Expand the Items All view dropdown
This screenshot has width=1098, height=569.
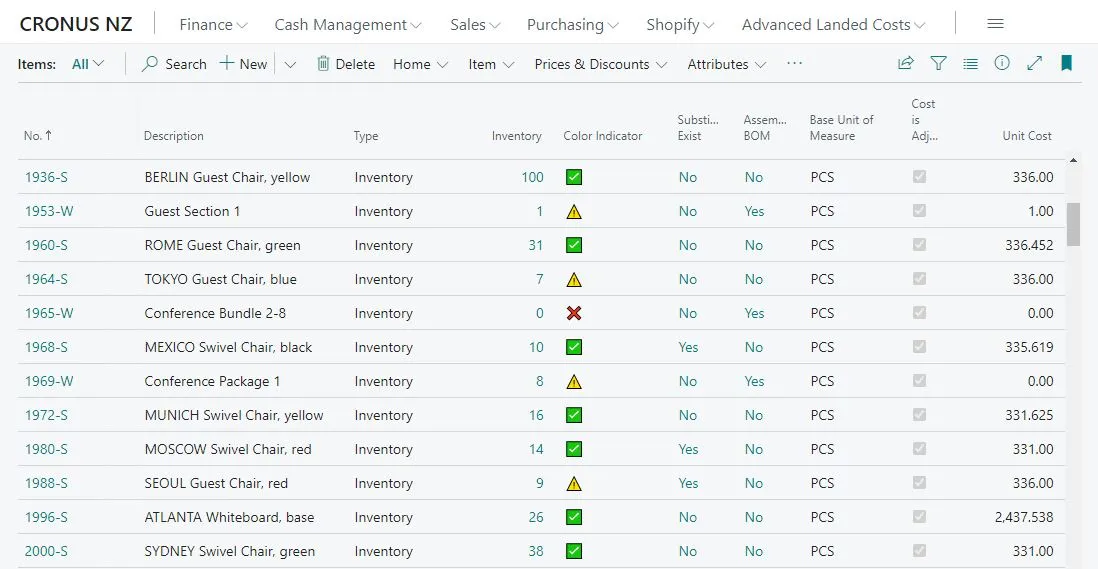click(88, 64)
